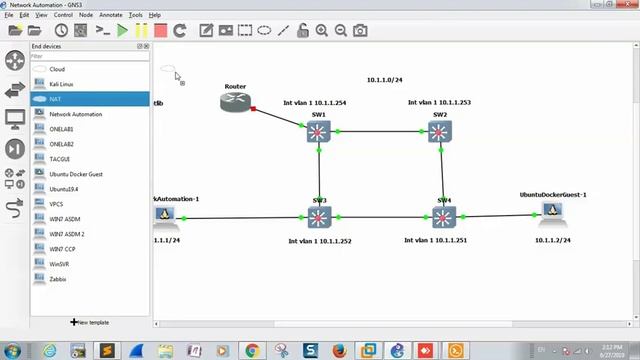Viewport: 640px width, 360px height.
Task: Select WinSVR device template
Action: point(90,264)
